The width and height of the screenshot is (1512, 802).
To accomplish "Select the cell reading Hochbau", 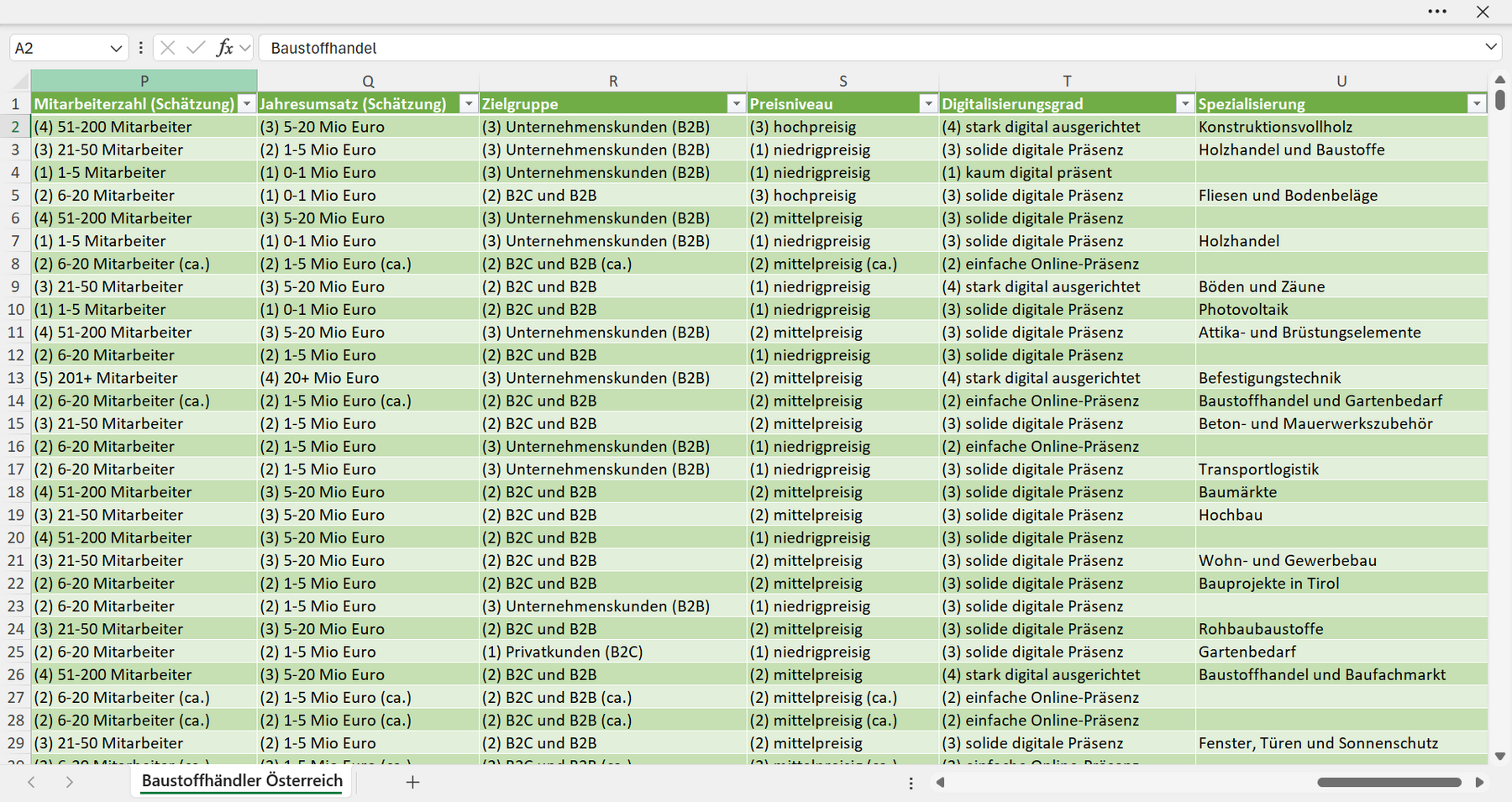I will tap(1341, 515).
